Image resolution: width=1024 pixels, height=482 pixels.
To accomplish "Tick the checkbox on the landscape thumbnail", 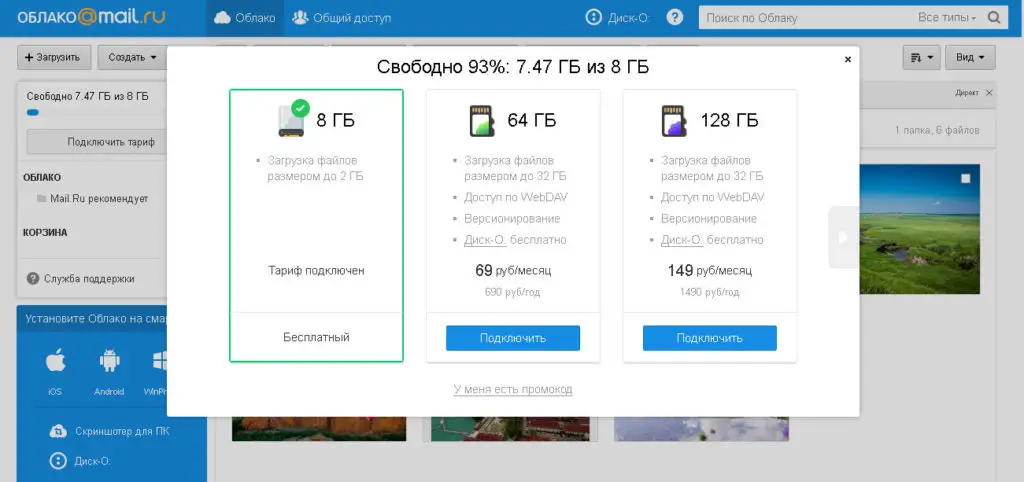I will 965,179.
